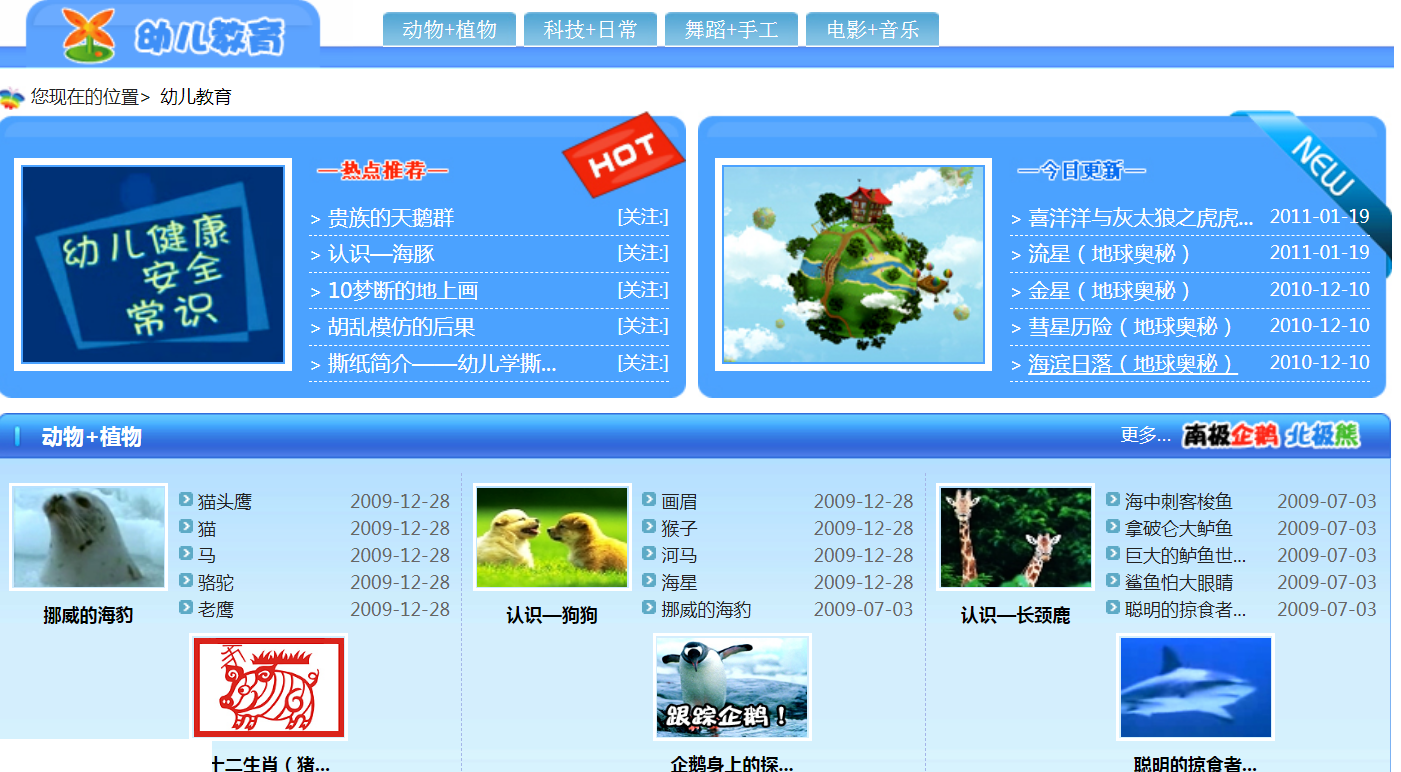Open the floating planet island picture
This screenshot has height=772, width=1401.
pyautogui.click(x=853, y=264)
